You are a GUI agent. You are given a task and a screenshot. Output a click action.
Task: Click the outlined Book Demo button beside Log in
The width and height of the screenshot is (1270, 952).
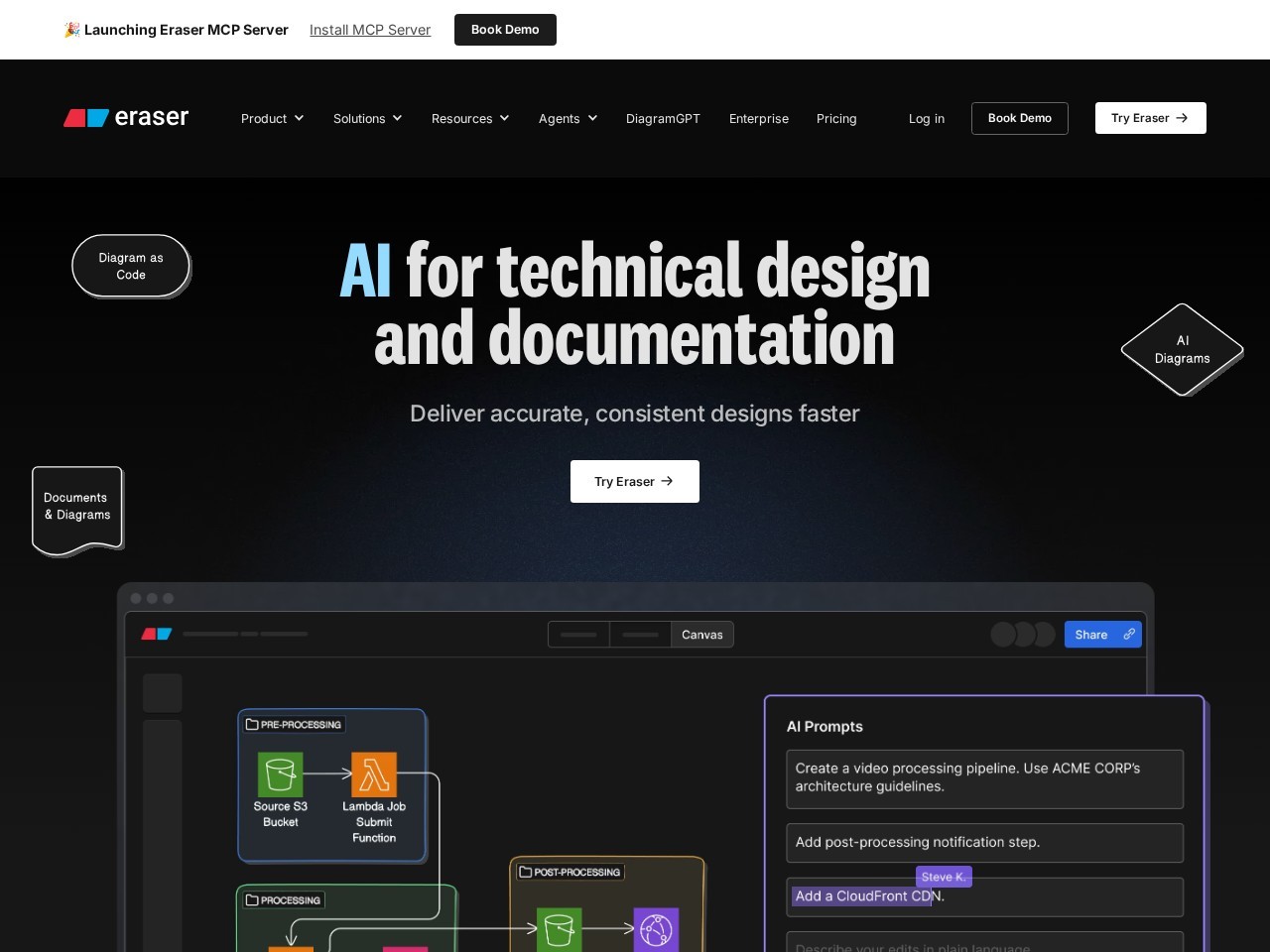coord(1020,118)
